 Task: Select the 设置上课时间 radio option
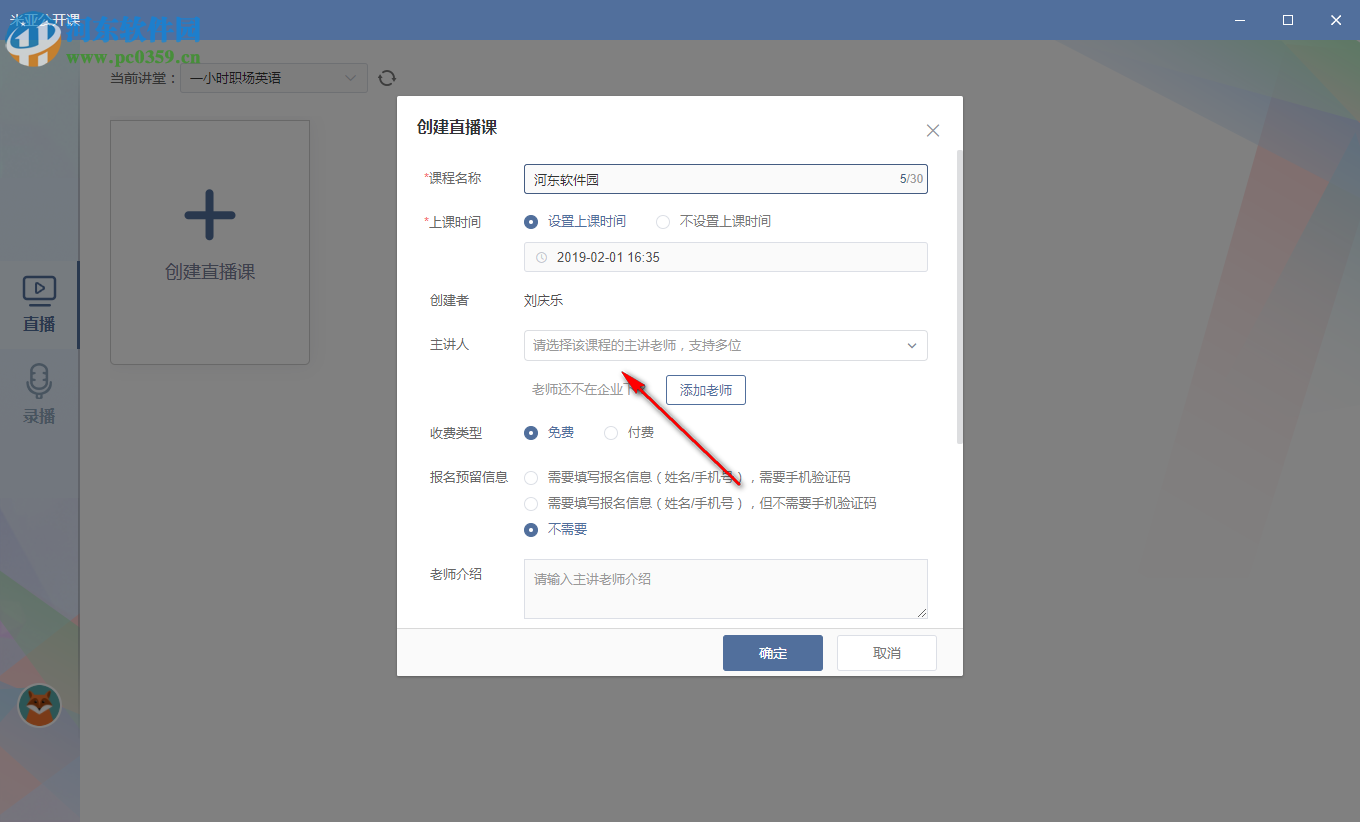[x=530, y=221]
